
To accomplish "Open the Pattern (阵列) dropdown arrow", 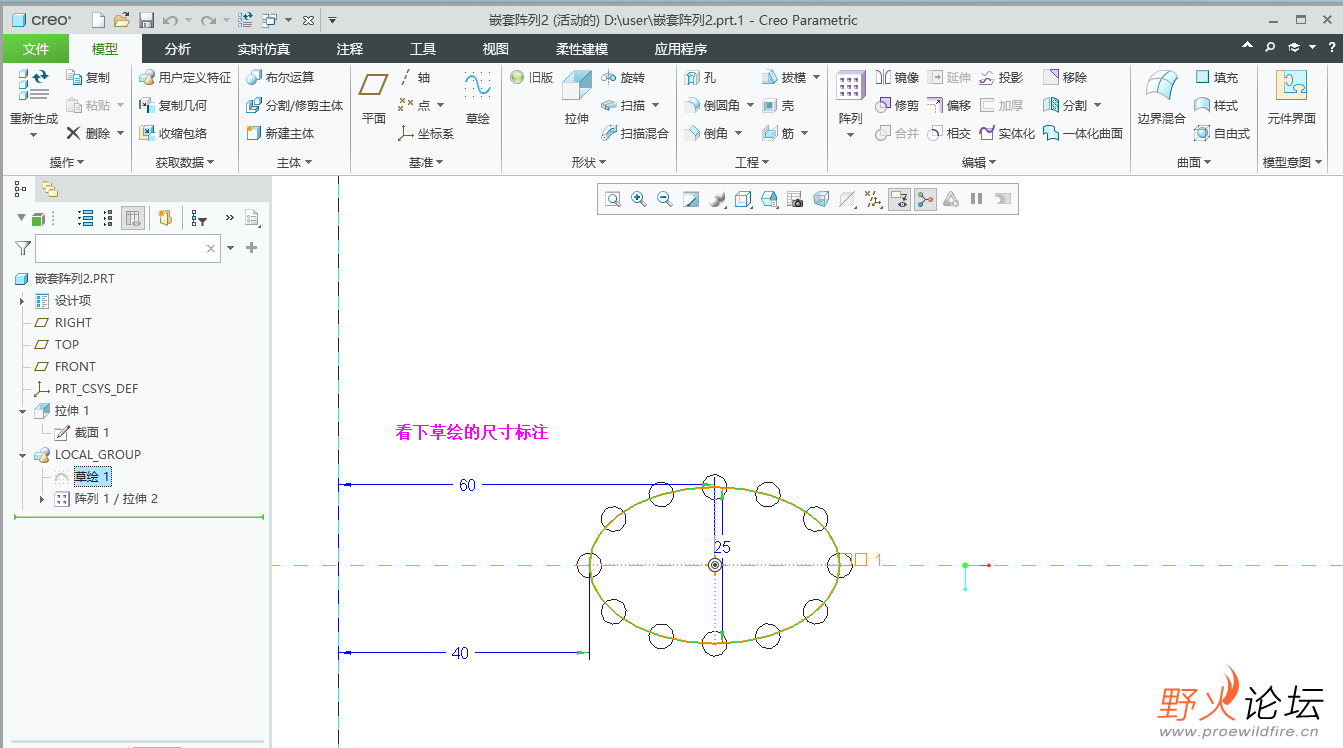I will 850,135.
